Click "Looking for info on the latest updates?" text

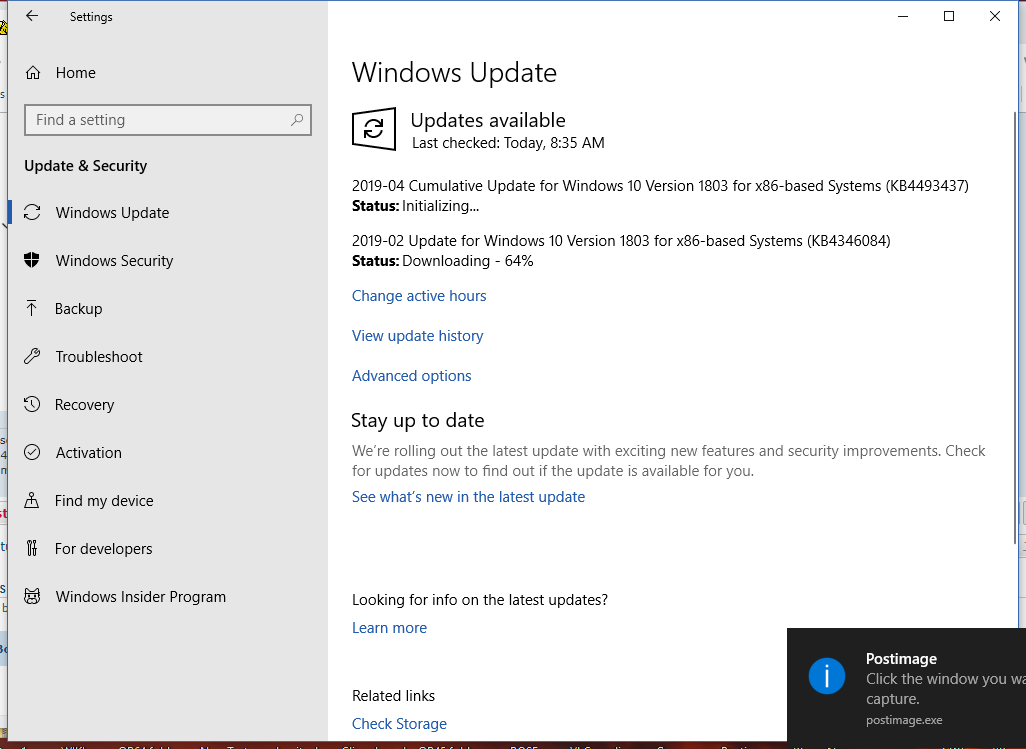[480, 600]
